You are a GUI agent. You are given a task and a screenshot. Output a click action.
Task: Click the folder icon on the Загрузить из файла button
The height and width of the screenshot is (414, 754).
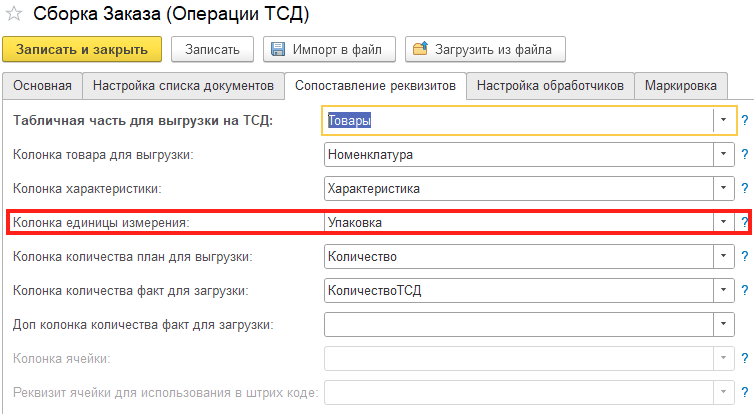420,49
